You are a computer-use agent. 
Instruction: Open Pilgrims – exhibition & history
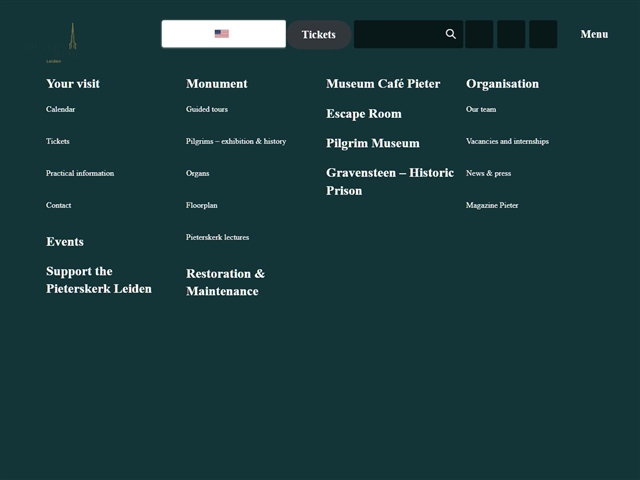point(236,141)
